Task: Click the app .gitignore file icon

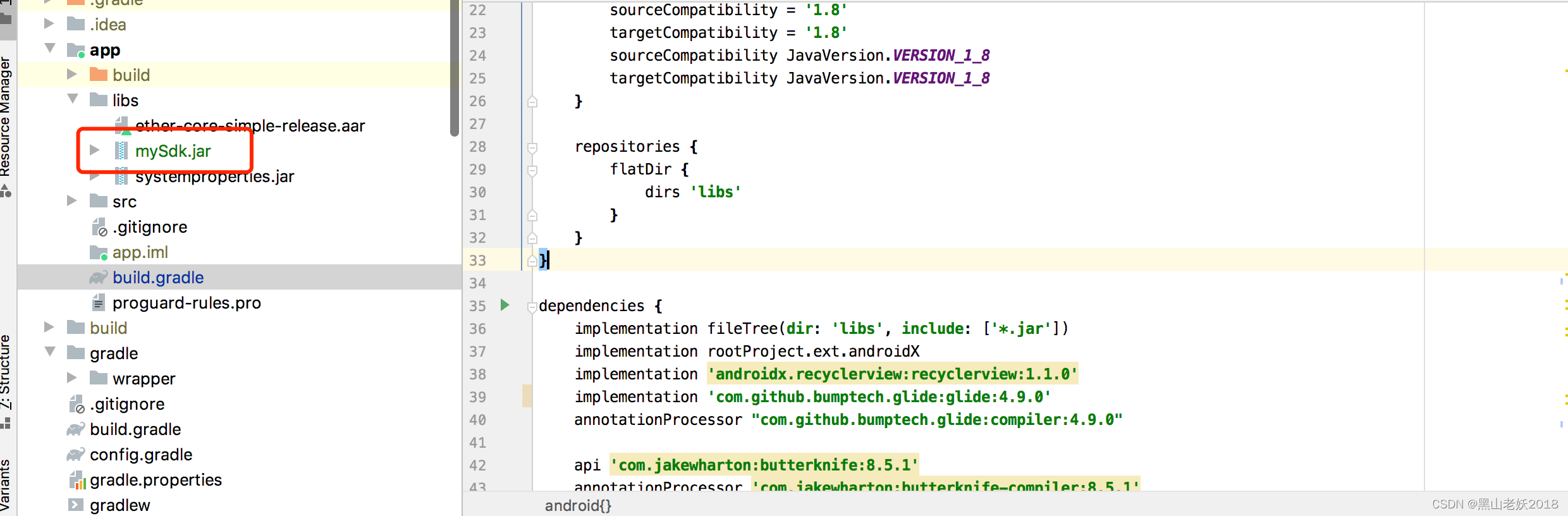Action: [99, 227]
